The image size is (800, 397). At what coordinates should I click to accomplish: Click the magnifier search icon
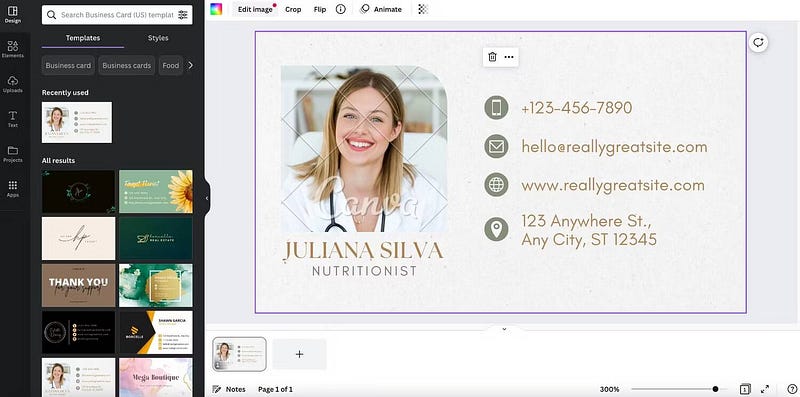pyautogui.click(x=51, y=15)
